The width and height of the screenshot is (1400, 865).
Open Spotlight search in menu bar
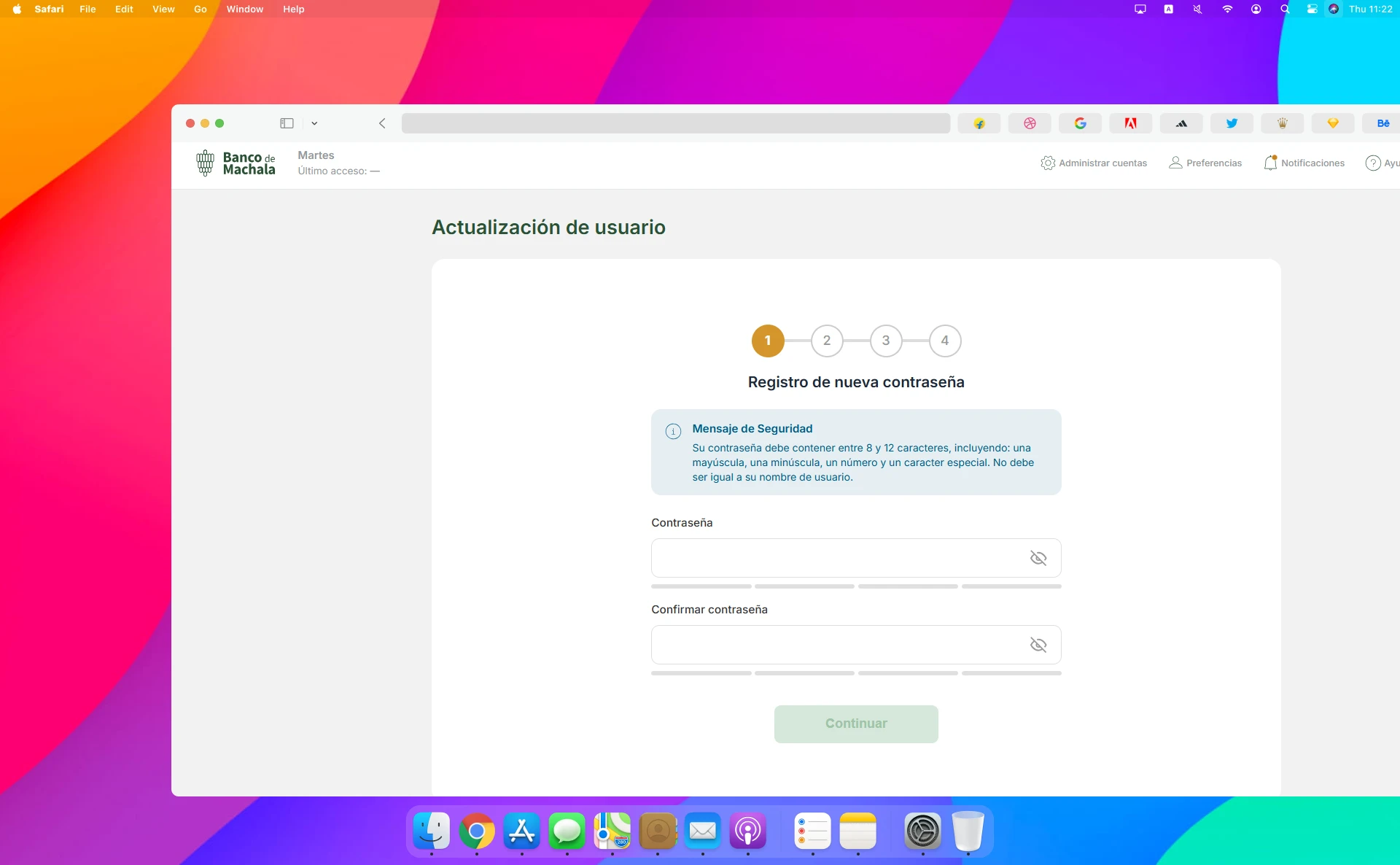coord(1285,9)
